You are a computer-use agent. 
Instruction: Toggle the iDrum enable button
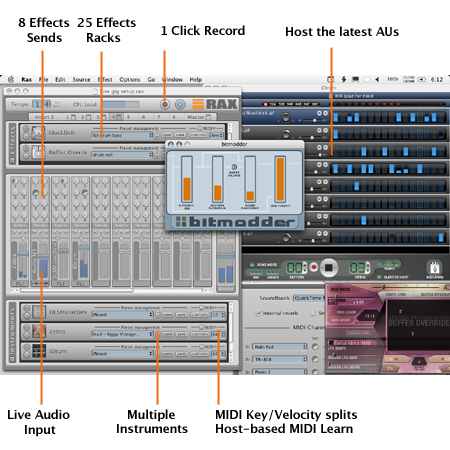pos(27,348)
